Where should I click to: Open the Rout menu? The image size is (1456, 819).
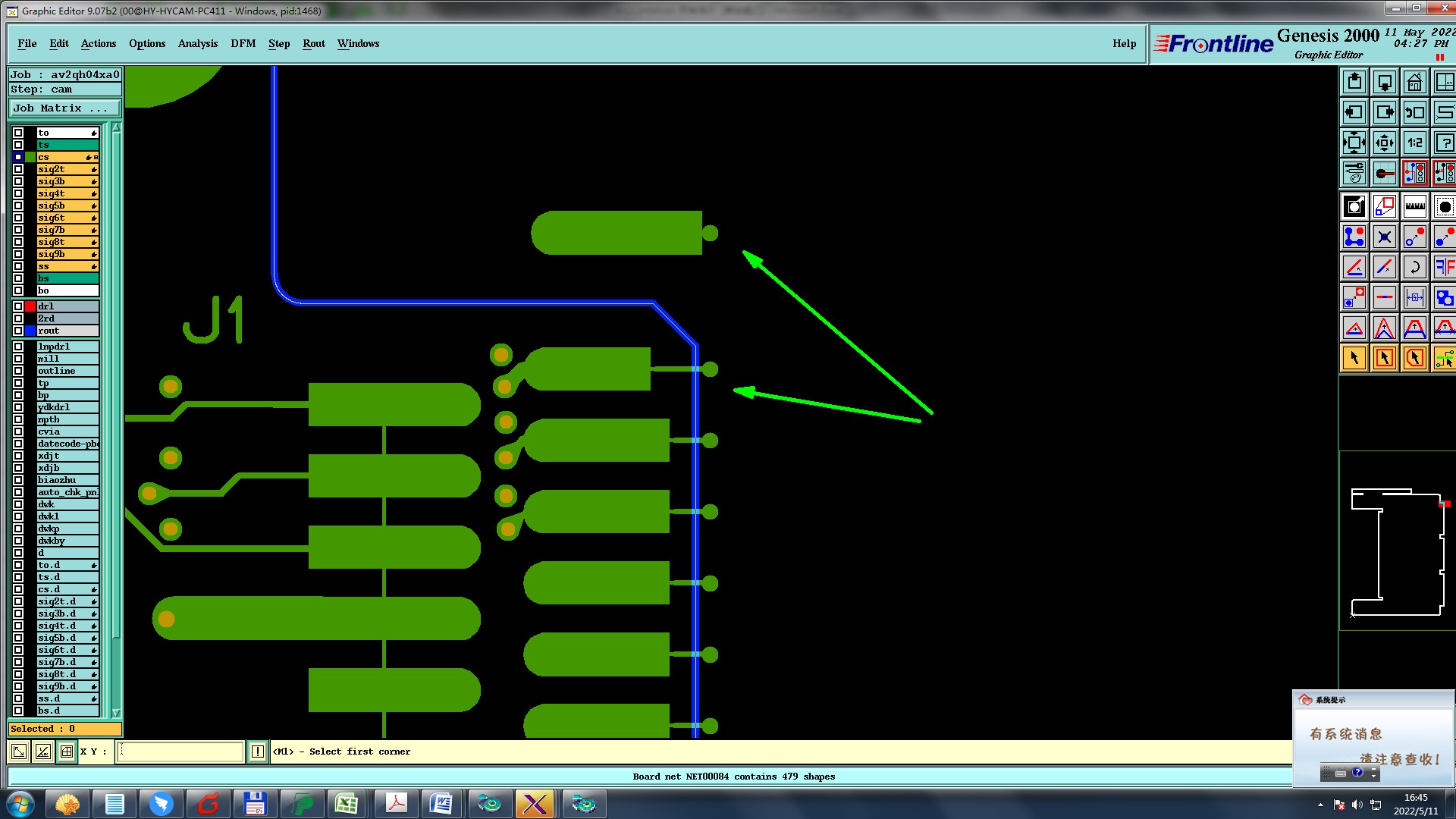(314, 43)
